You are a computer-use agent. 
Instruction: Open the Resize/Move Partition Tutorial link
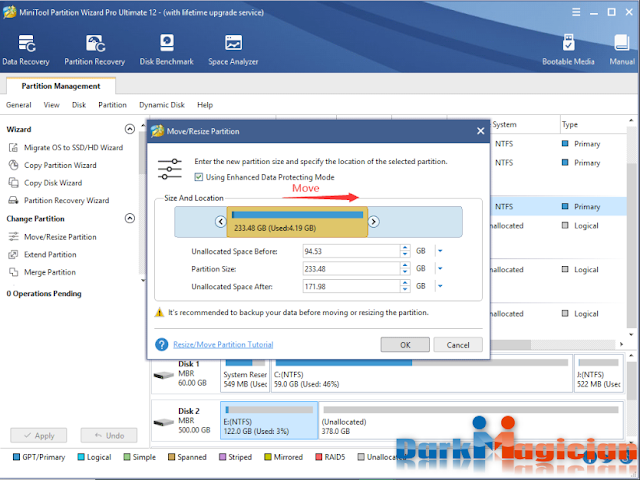[223, 344]
